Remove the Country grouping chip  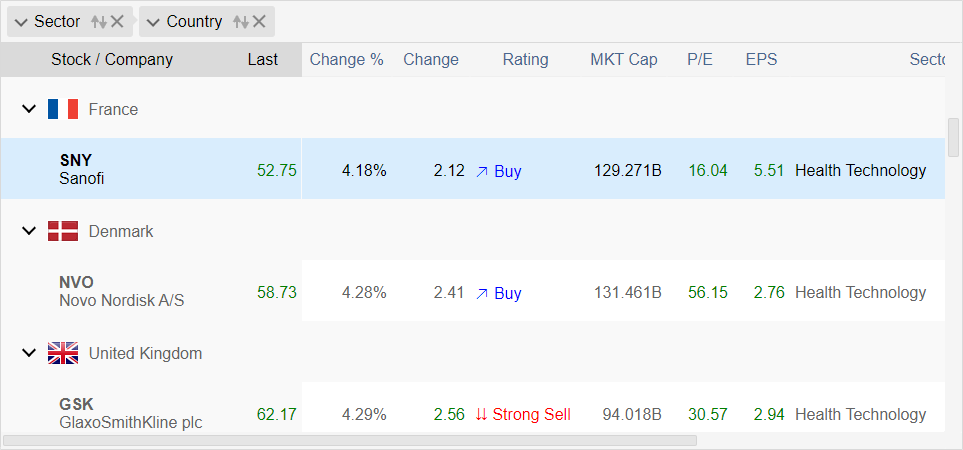259,22
